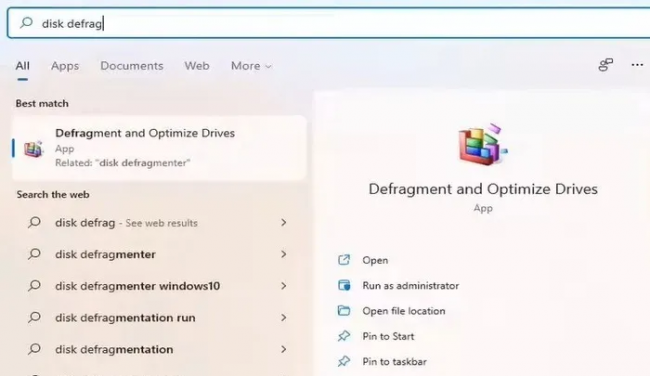Viewport: 650px width, 376px height.
Task: Switch to the Apps tab
Action: tap(65, 66)
